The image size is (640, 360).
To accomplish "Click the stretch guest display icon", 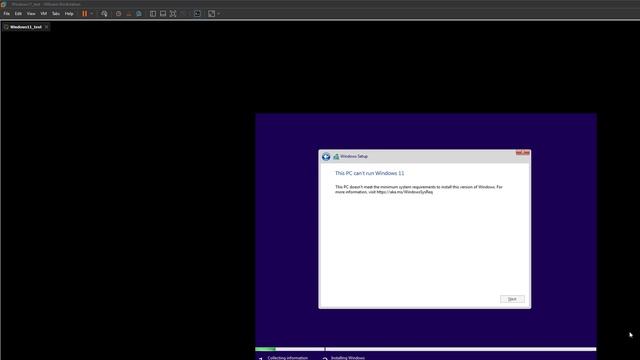I will pos(211,13).
